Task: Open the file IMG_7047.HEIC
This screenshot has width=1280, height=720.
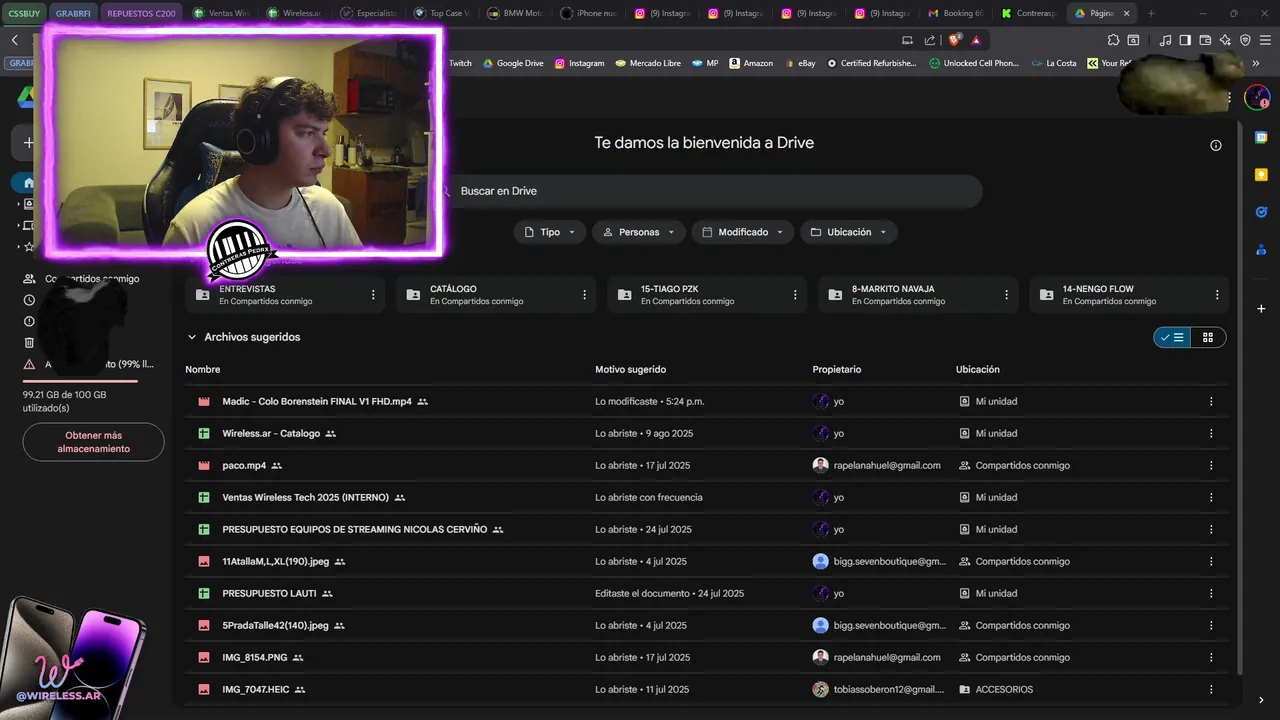Action: [x=255, y=689]
